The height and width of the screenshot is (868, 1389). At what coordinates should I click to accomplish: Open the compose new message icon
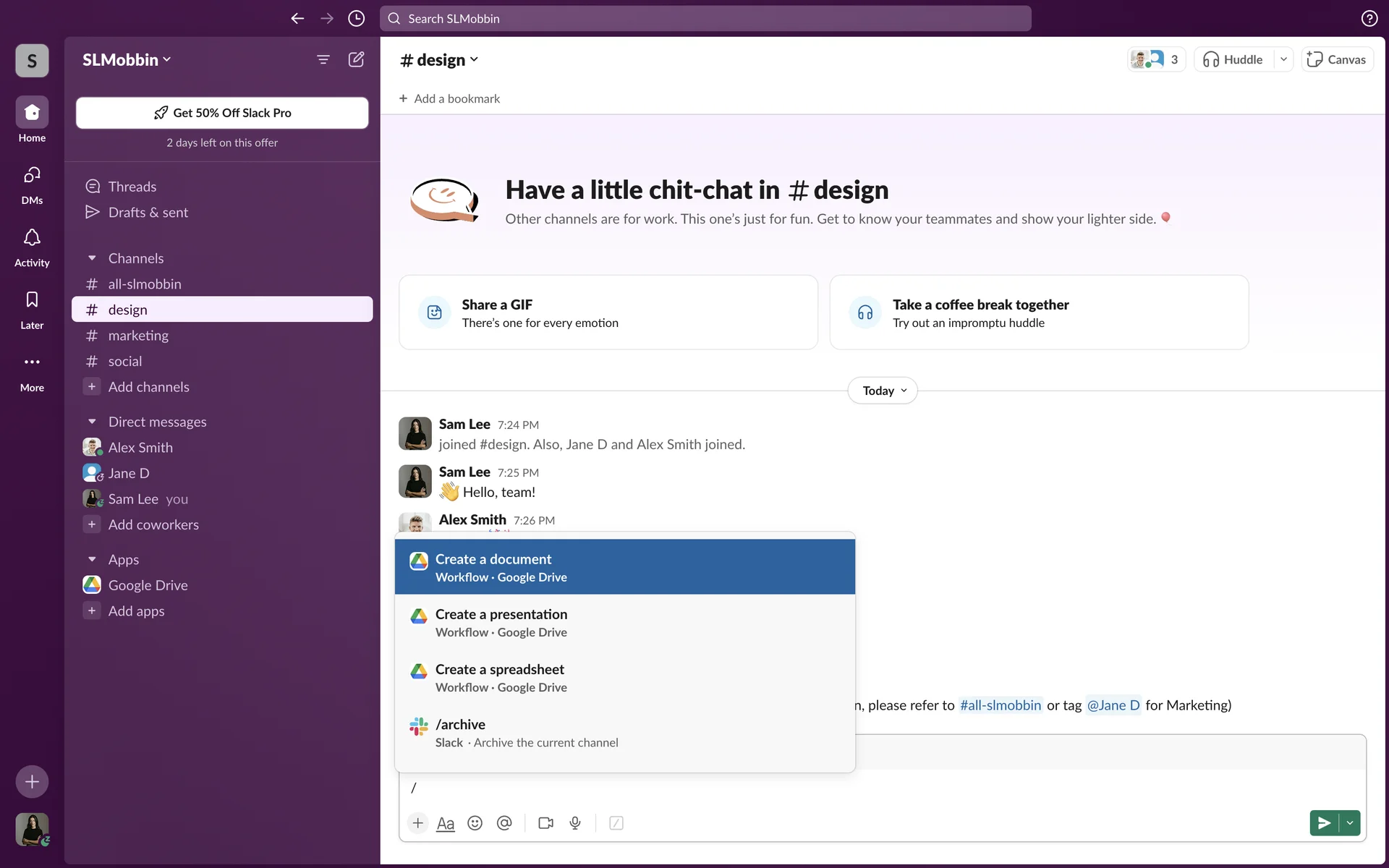(356, 59)
